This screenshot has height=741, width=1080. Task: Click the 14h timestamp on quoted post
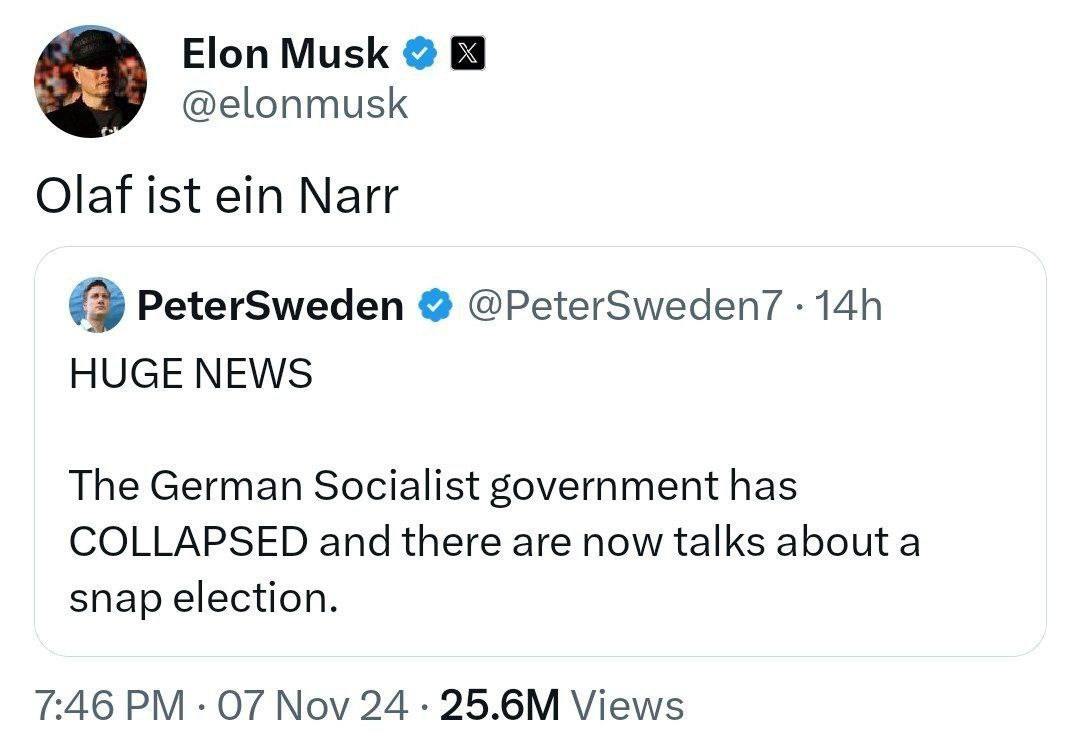[848, 305]
